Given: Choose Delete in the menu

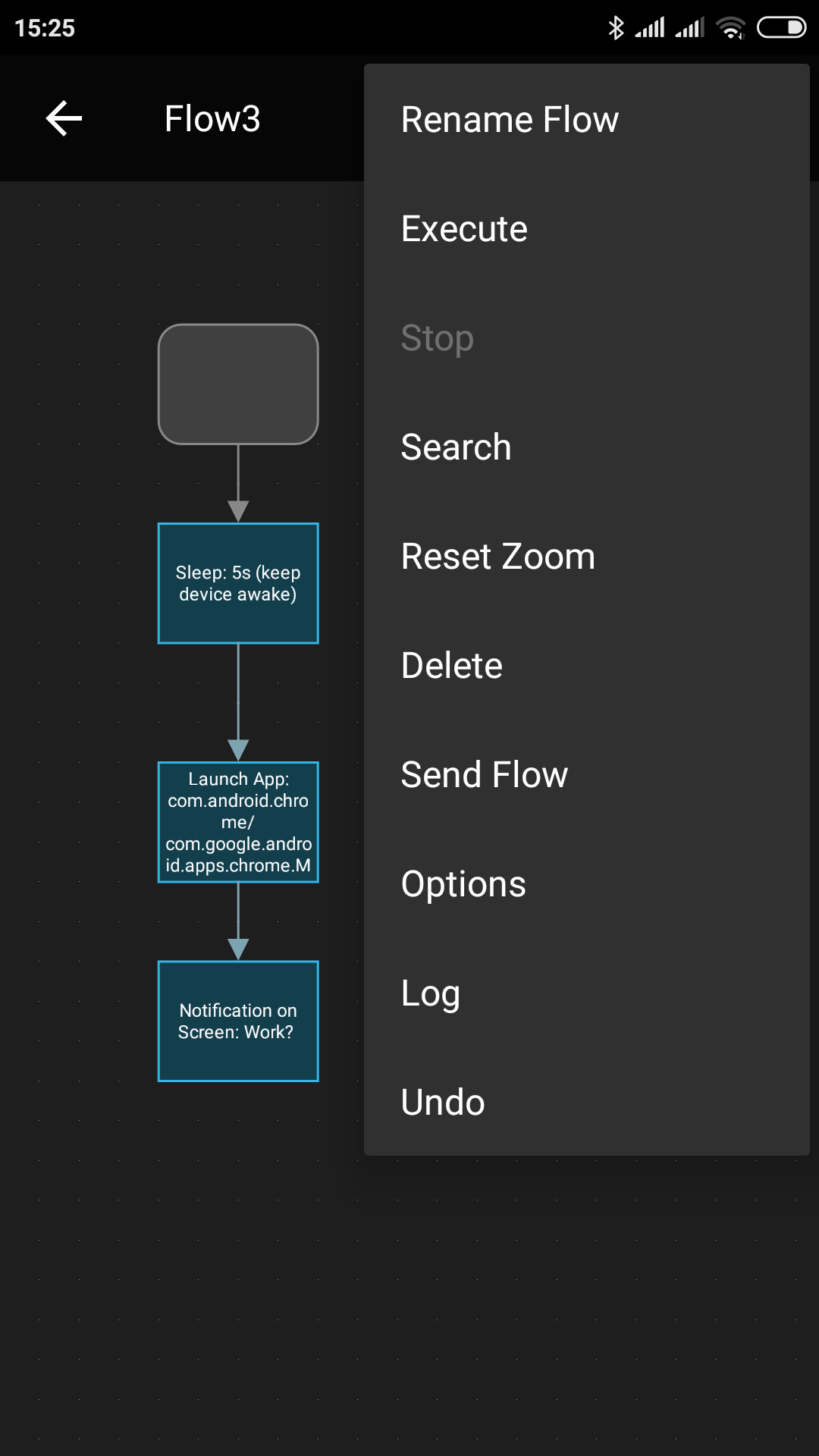Looking at the screenshot, I should coord(452,666).
